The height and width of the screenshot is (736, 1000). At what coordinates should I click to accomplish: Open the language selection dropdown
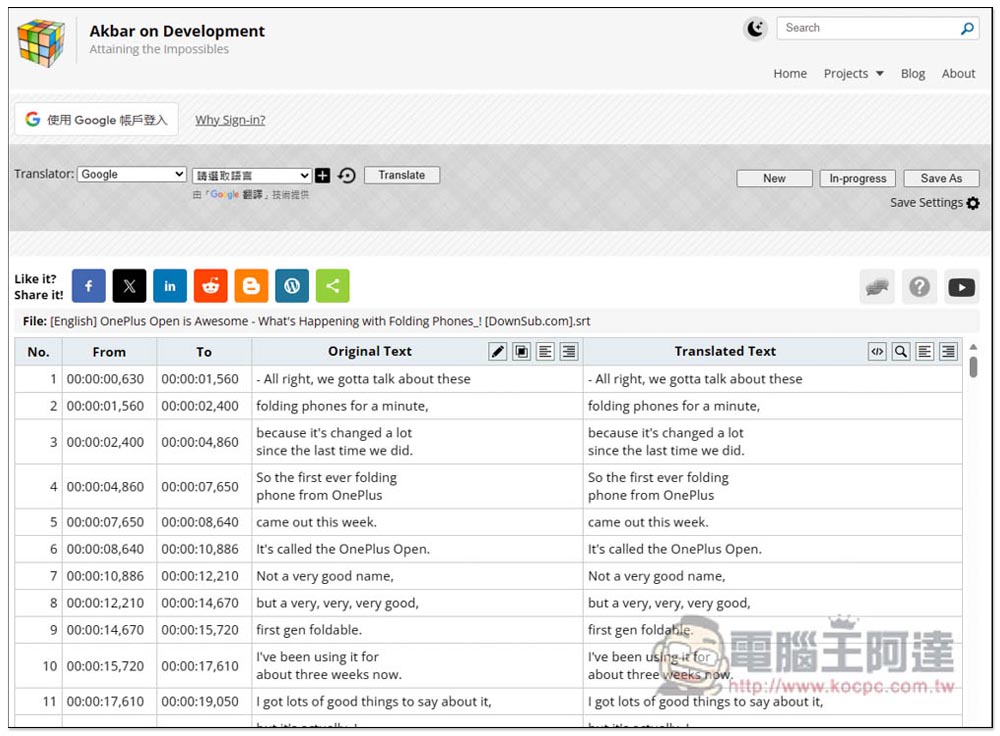click(252, 175)
